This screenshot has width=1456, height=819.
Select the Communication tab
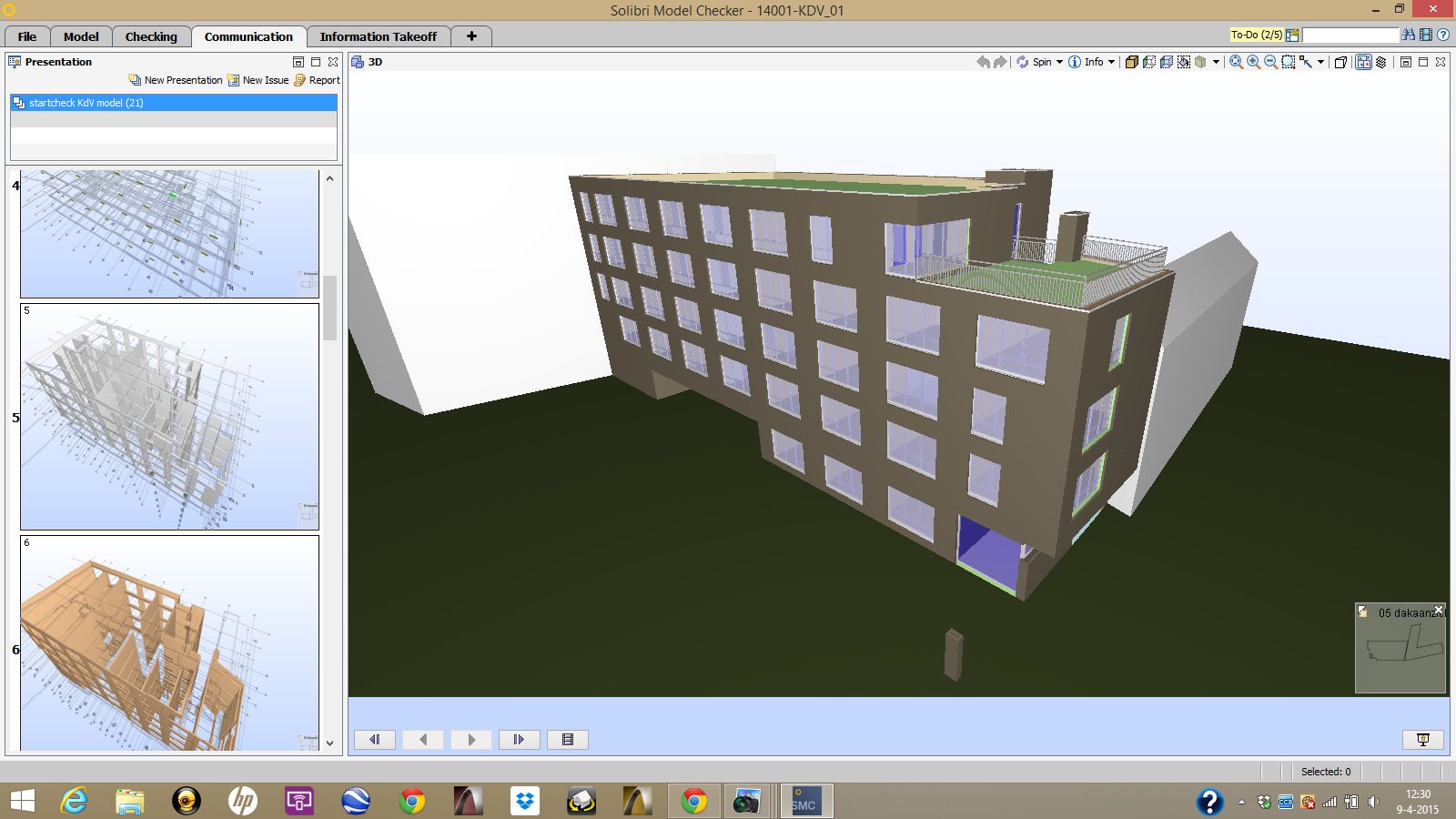click(x=248, y=36)
